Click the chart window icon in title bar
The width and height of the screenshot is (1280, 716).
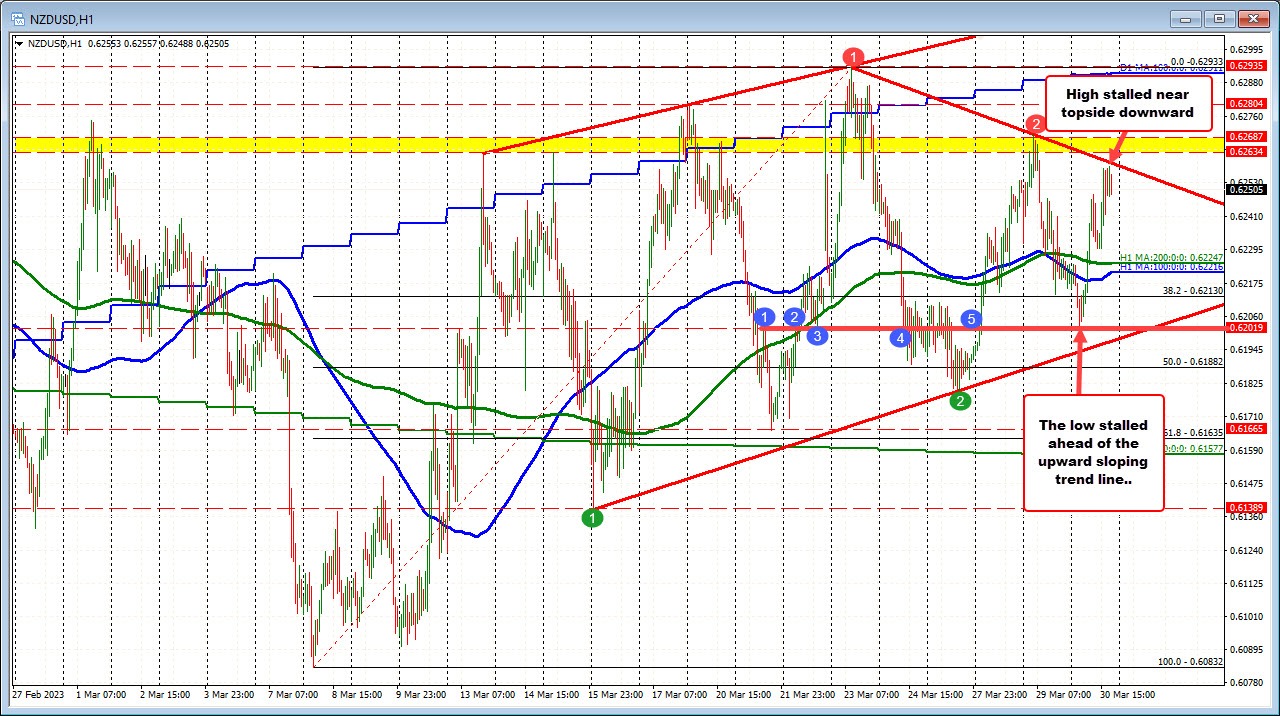point(18,18)
